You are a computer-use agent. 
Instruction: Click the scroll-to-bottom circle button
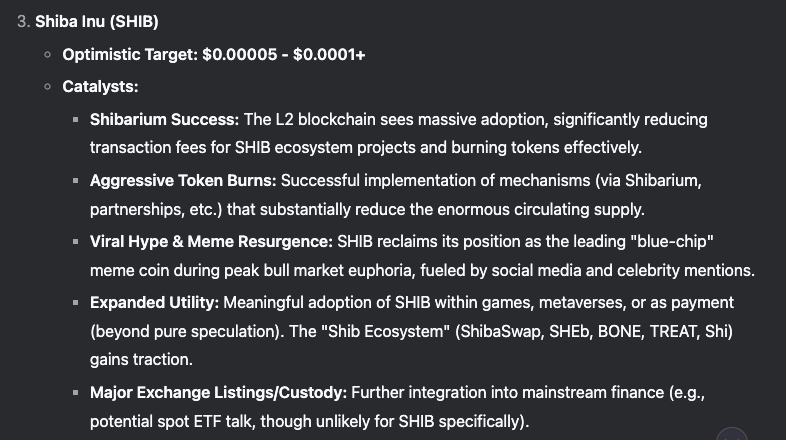pos(732,435)
